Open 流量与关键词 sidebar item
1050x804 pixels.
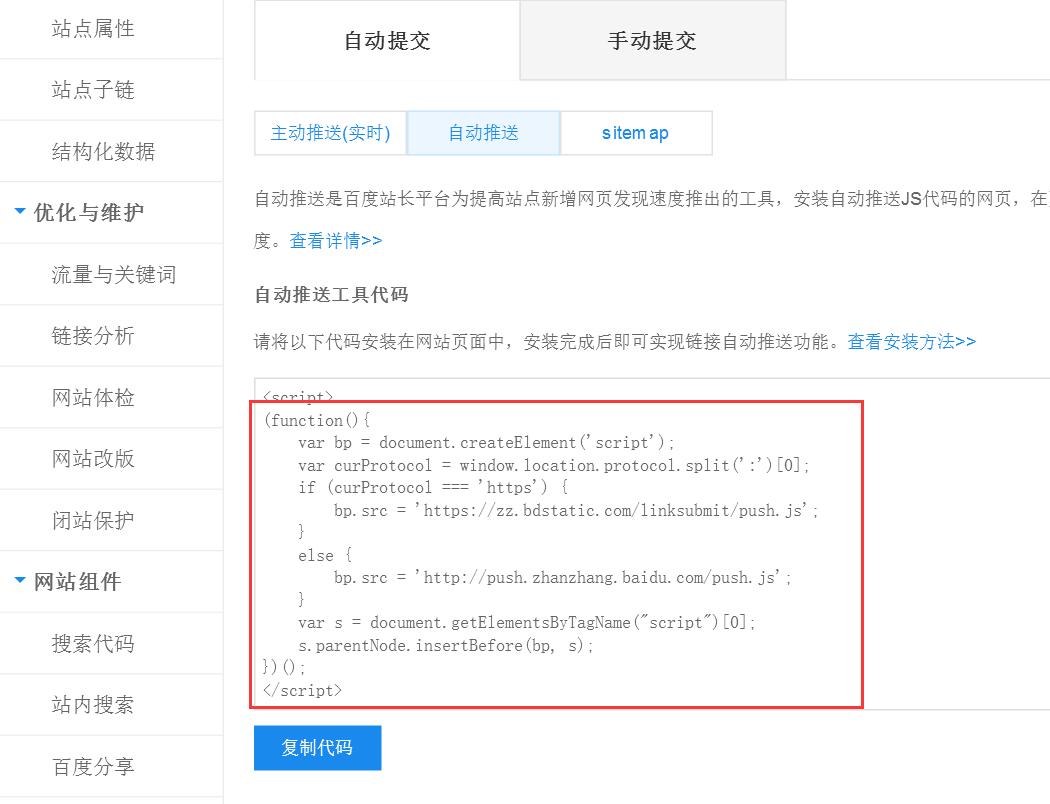coord(114,274)
